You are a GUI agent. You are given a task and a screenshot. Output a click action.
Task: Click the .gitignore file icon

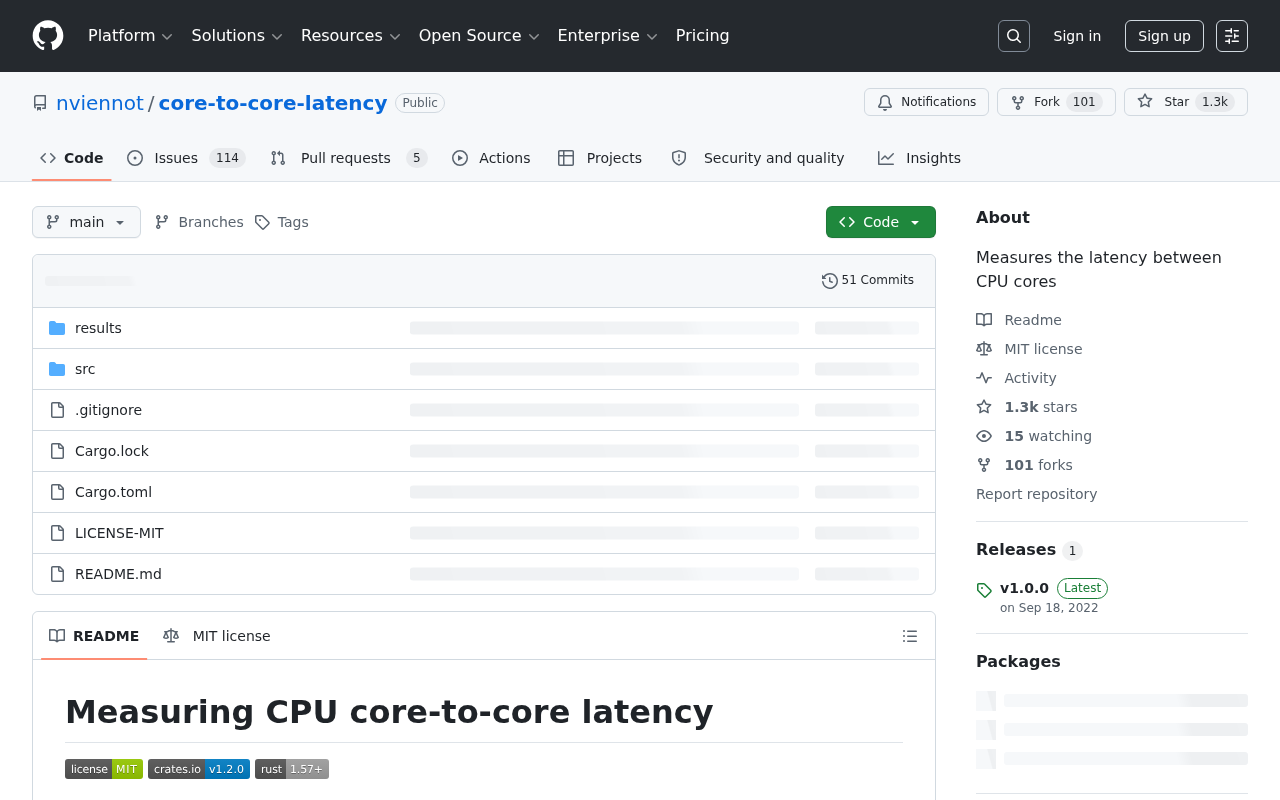click(x=57, y=410)
